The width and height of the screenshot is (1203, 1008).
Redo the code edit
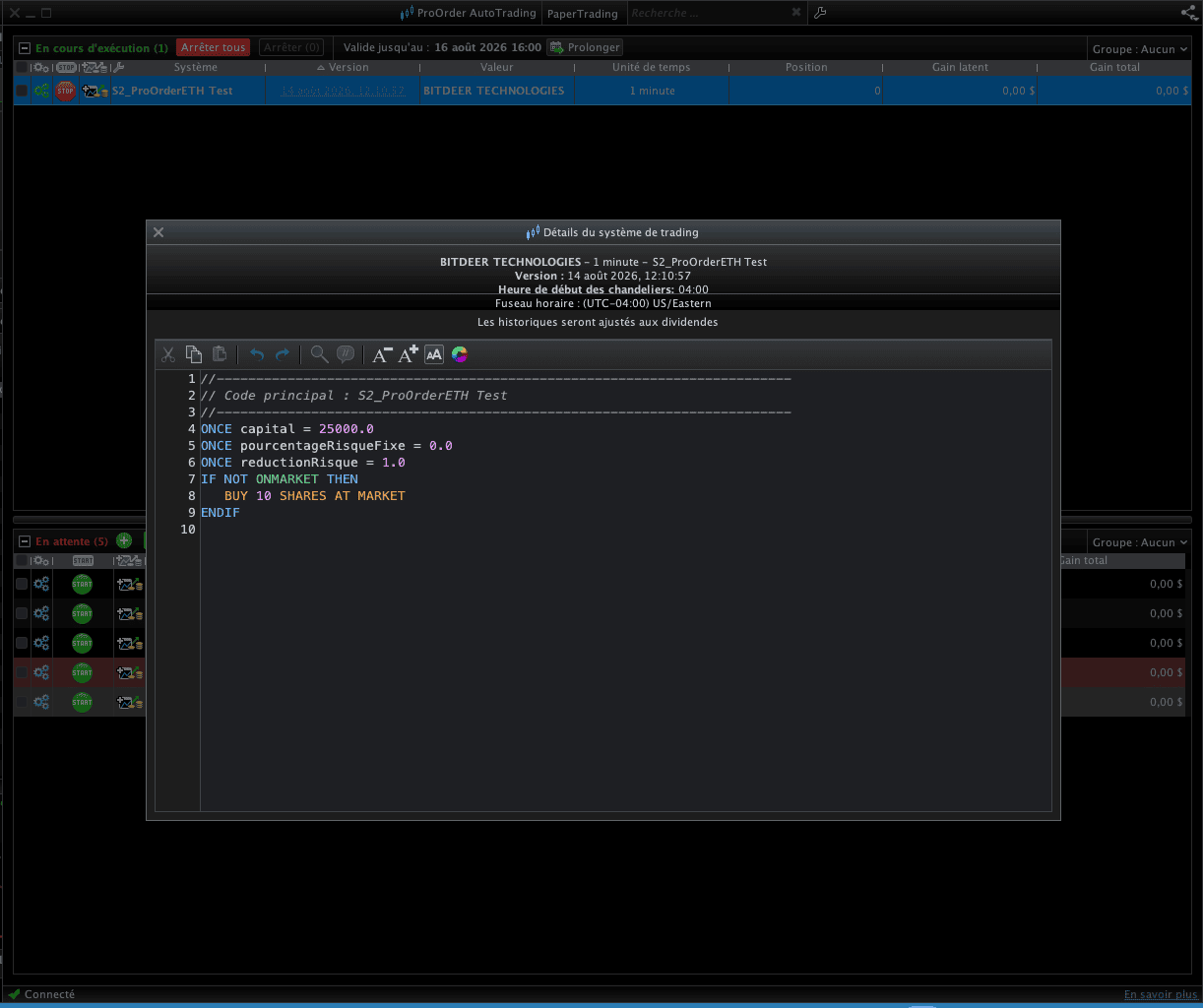283,354
